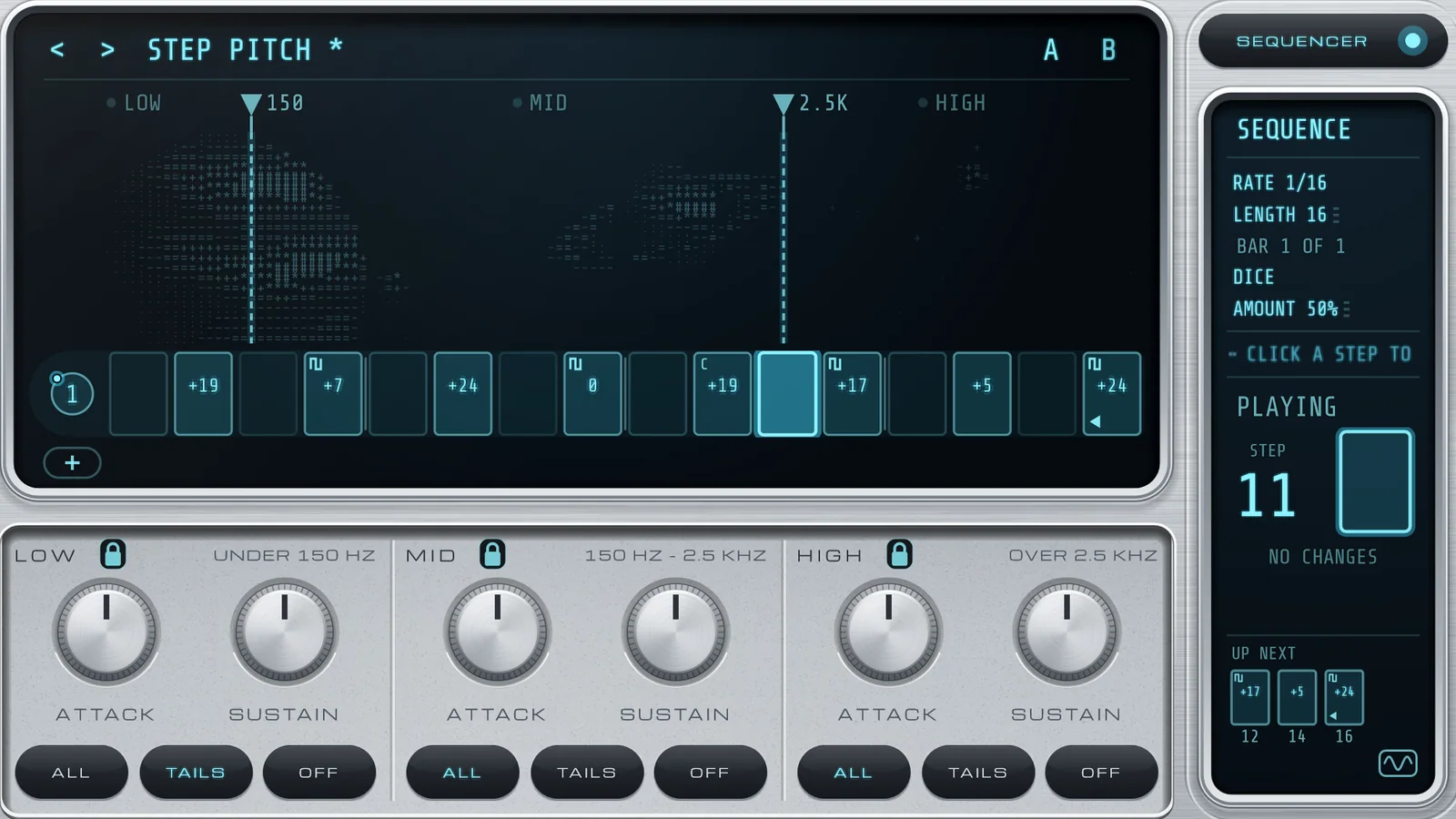Set LOW band mode to ALL
The width and height of the screenshot is (1456, 819).
(71, 773)
